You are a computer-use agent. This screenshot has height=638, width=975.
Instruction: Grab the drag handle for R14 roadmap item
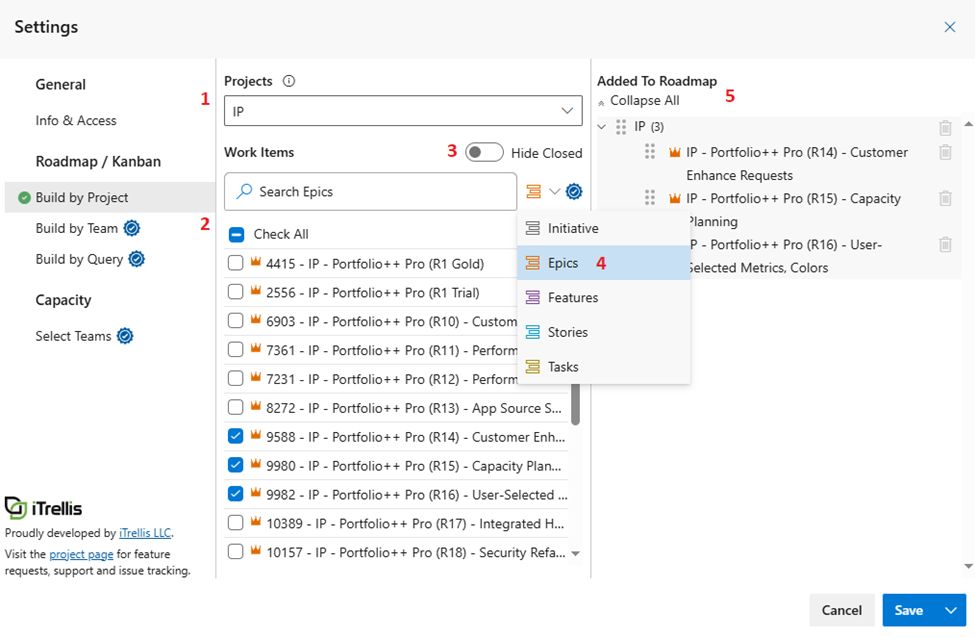click(650, 152)
